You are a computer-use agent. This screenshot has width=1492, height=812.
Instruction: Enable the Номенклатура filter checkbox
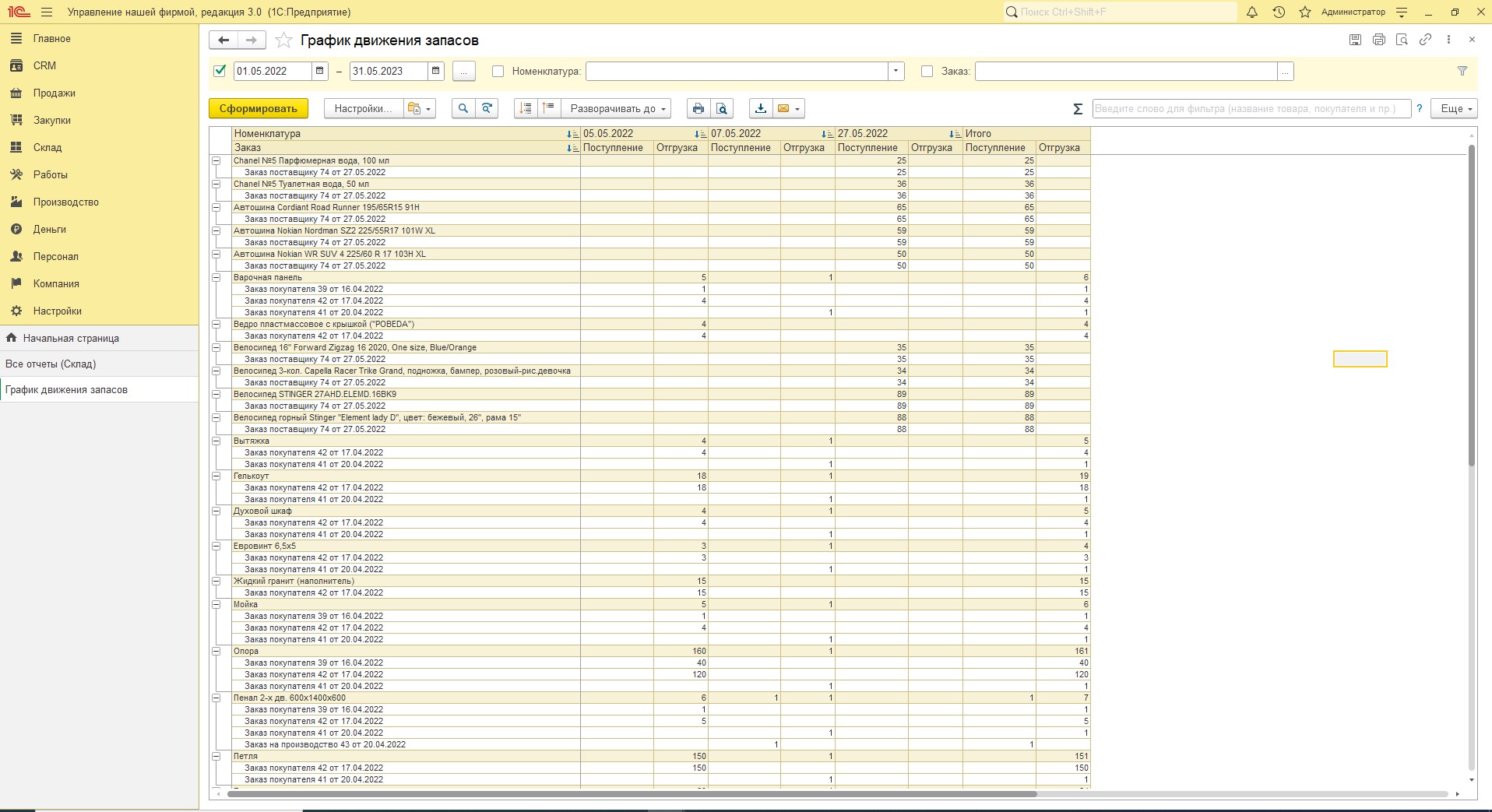(498, 71)
